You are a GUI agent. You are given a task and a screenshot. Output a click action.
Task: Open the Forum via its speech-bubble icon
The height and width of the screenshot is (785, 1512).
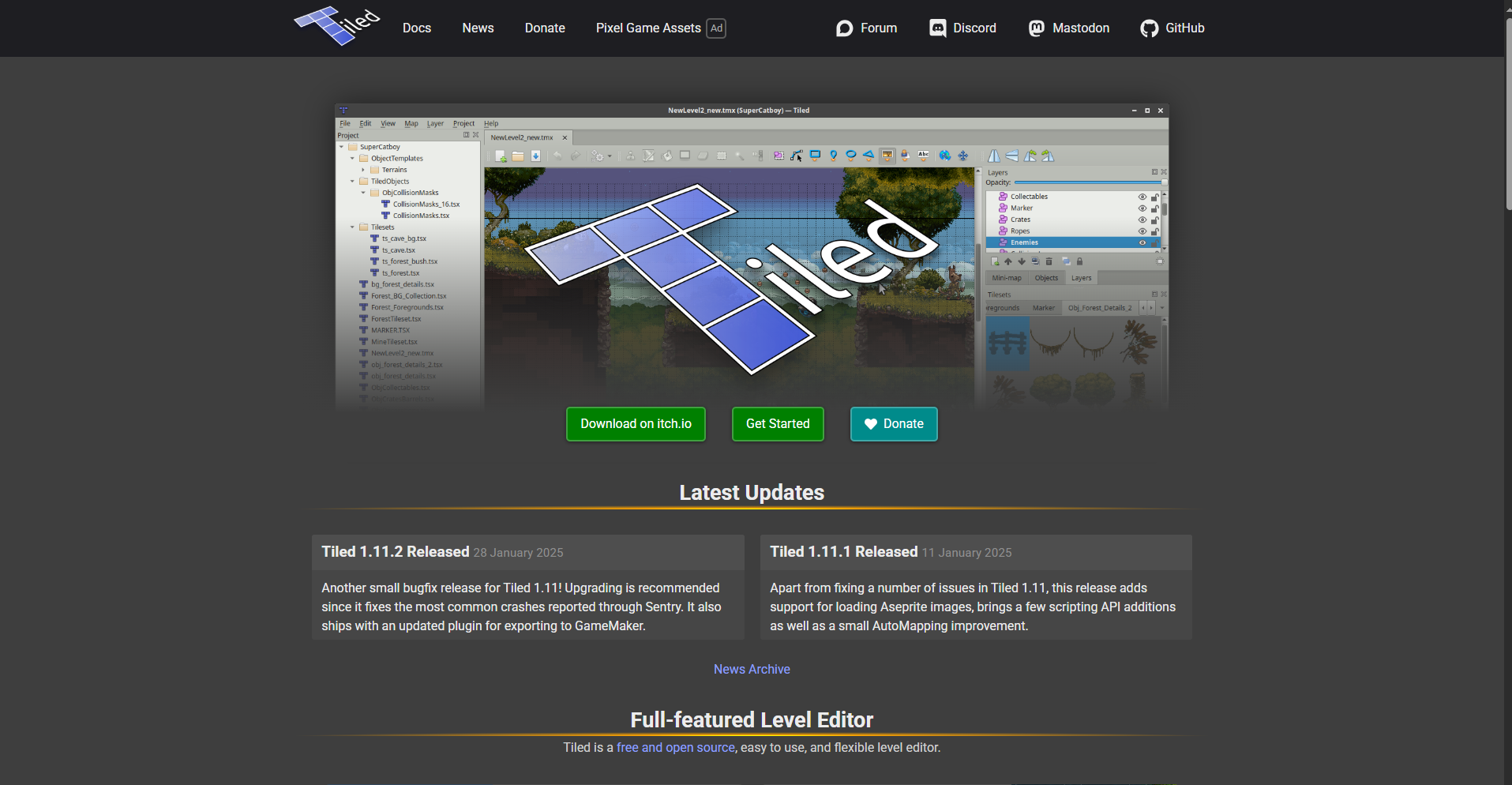(844, 28)
